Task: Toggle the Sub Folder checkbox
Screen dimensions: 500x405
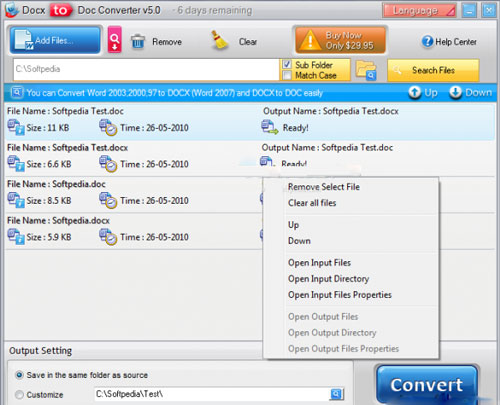Action: [x=287, y=64]
